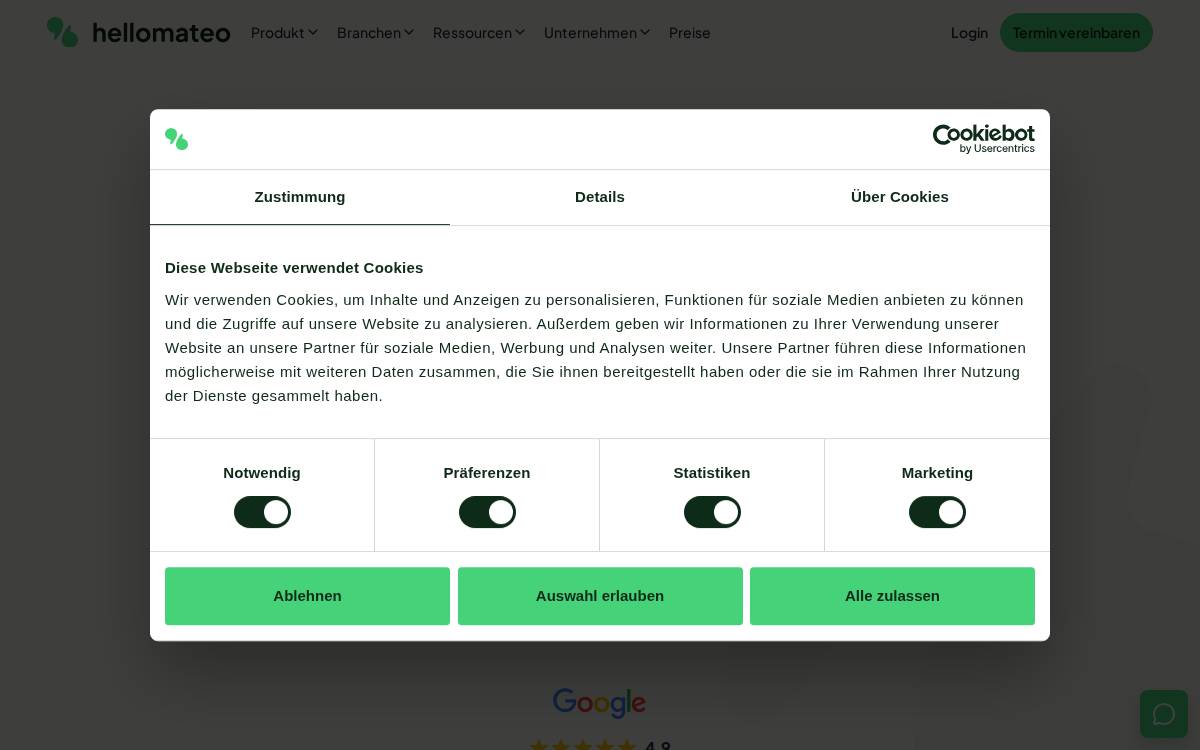Click the Ablehnen button
1200x750 pixels.
pyautogui.click(x=307, y=596)
